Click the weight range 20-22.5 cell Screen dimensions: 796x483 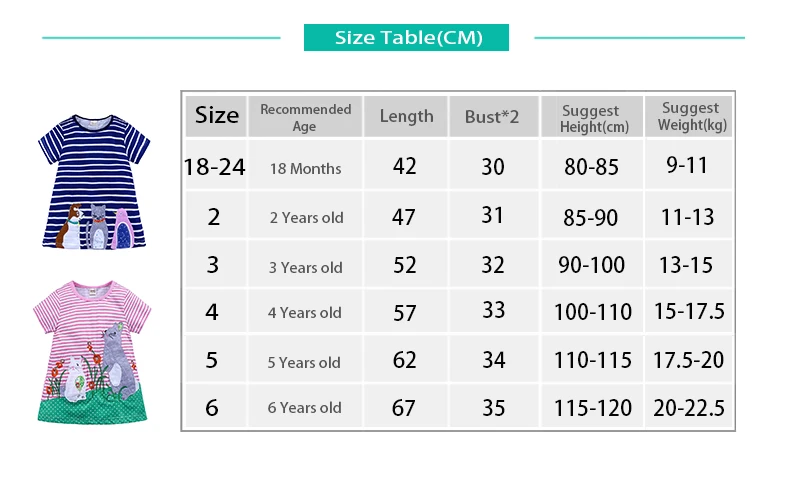[689, 406]
